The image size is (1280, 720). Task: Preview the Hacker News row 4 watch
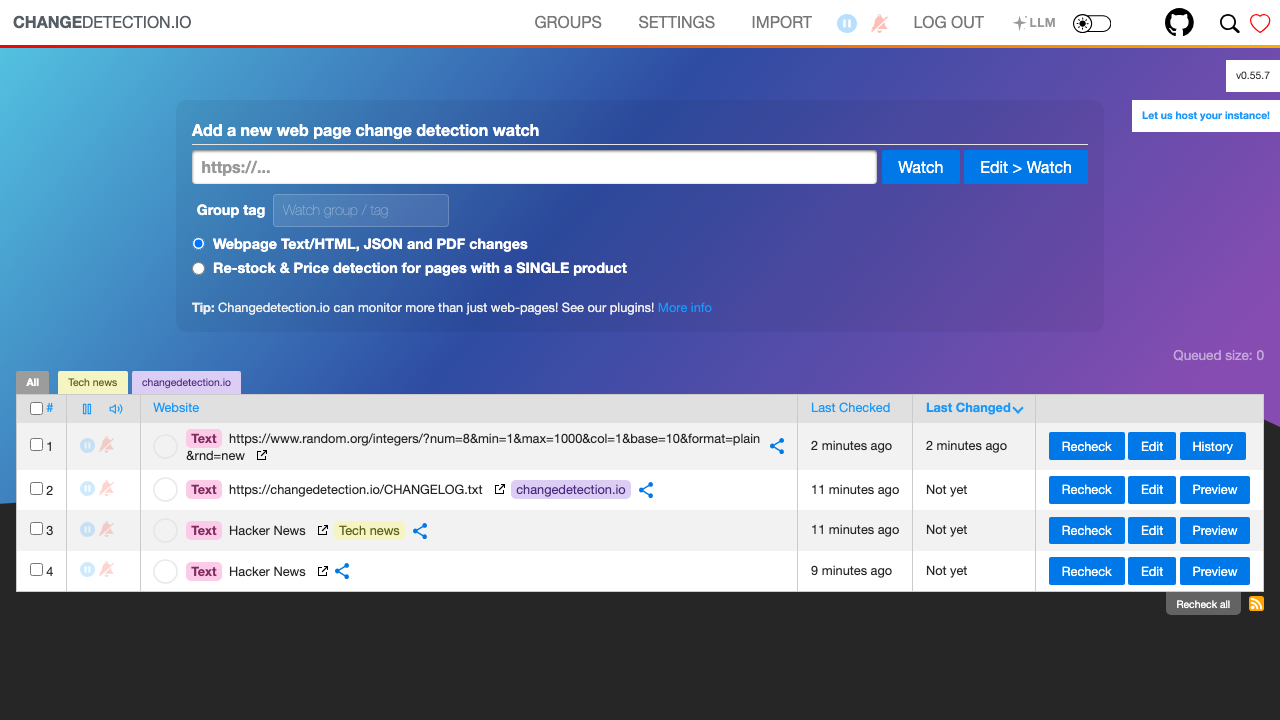tap(1215, 571)
